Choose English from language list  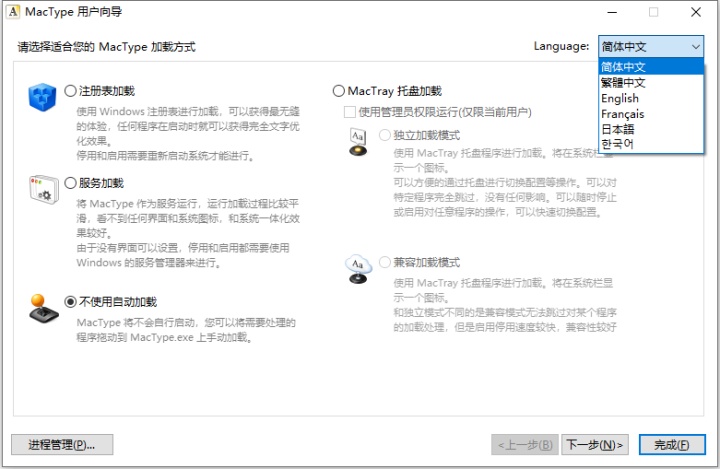tap(651, 98)
